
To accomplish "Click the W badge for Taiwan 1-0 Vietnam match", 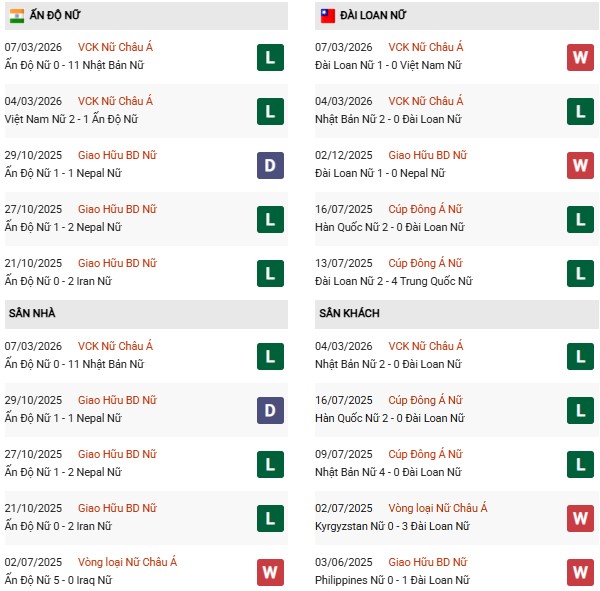I will pos(580,57).
